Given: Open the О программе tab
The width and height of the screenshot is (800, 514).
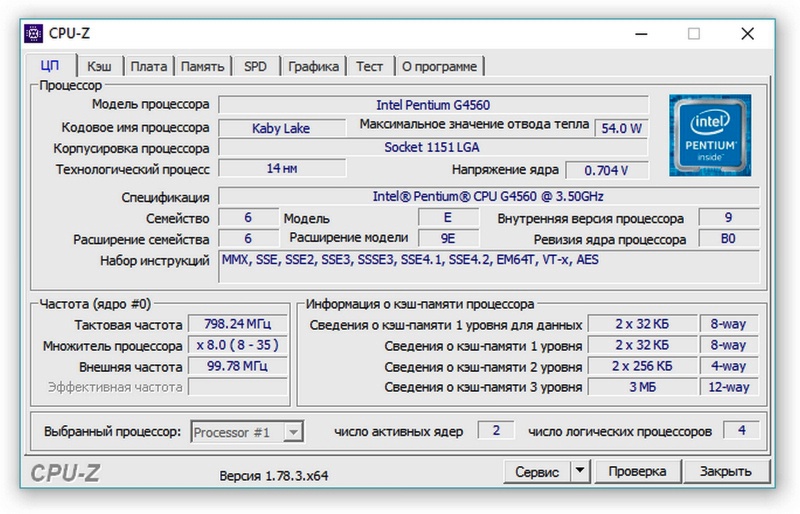Looking at the screenshot, I should click(439, 66).
